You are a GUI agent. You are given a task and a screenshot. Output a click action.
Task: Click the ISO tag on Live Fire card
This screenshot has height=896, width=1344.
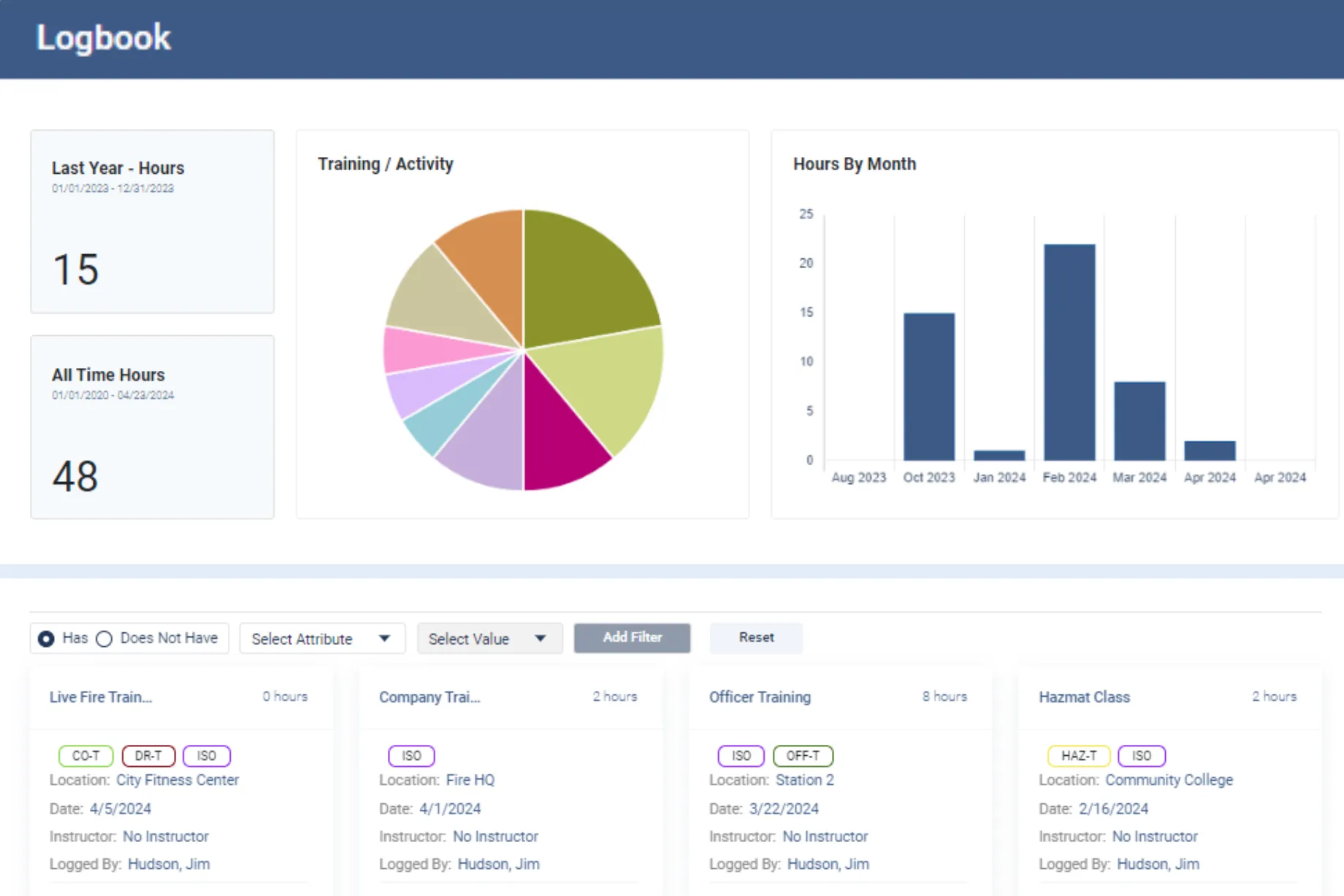(207, 756)
